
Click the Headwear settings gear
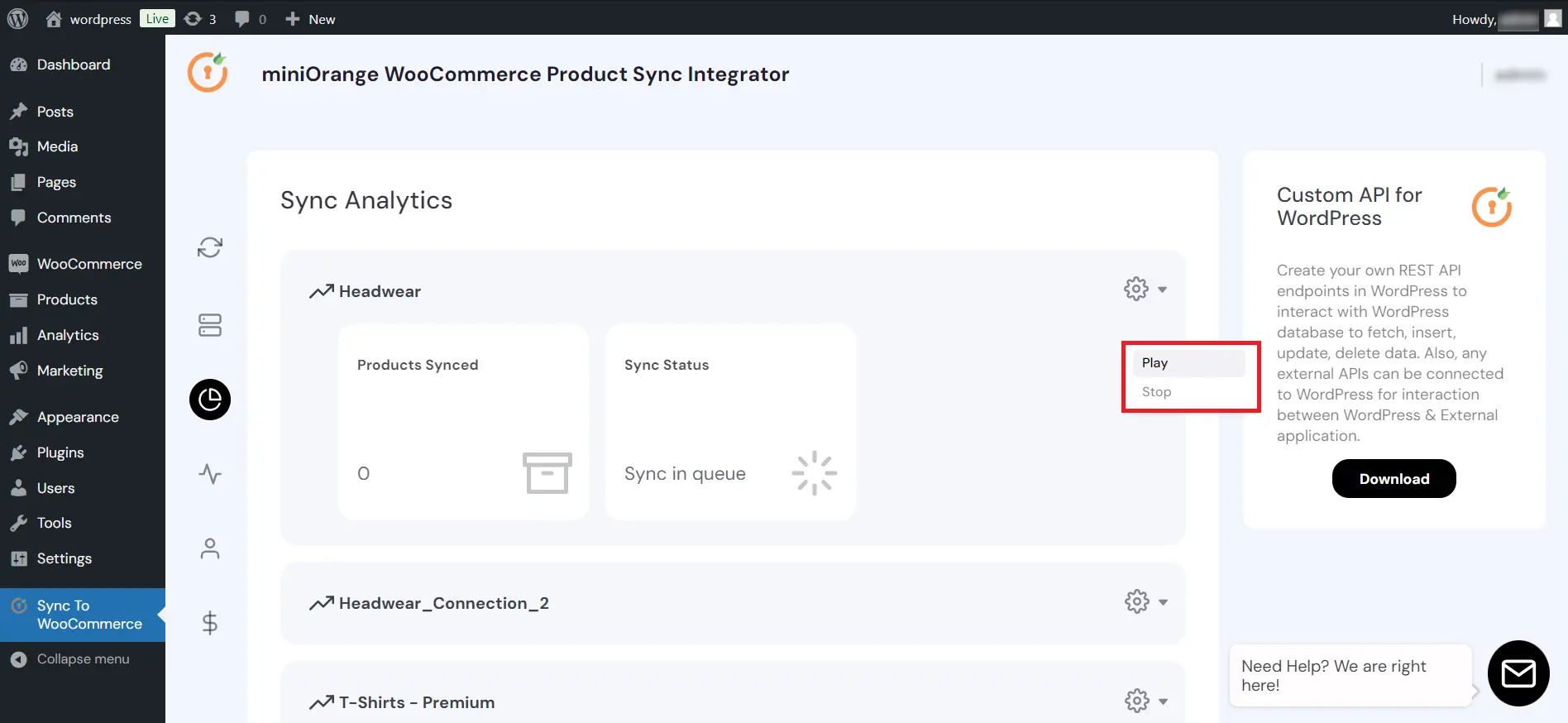point(1136,289)
